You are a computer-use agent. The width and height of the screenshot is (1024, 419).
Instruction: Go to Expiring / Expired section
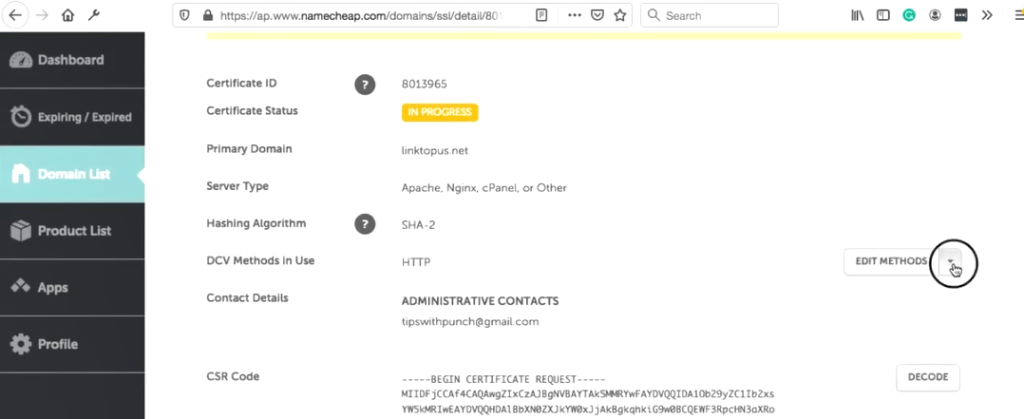[x=72, y=117]
